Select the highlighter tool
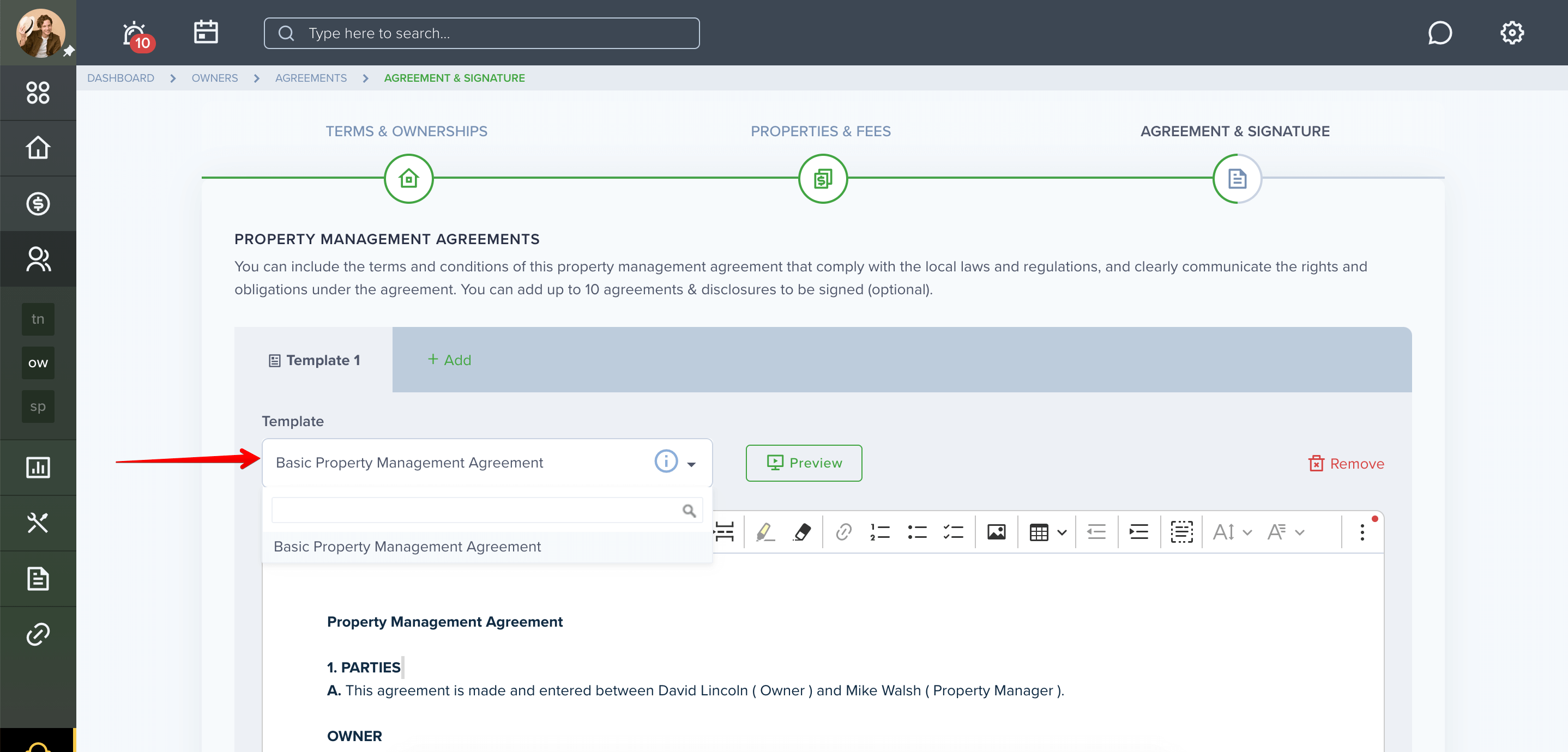The image size is (1568, 752). click(x=765, y=532)
